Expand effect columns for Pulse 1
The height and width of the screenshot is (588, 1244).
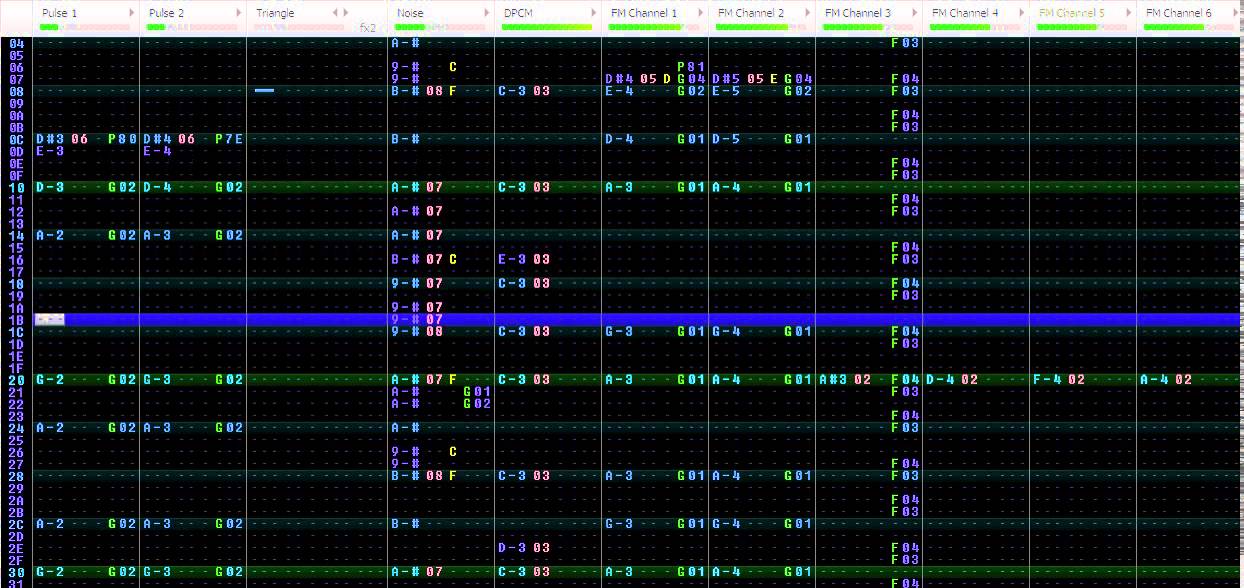[x=132, y=13]
